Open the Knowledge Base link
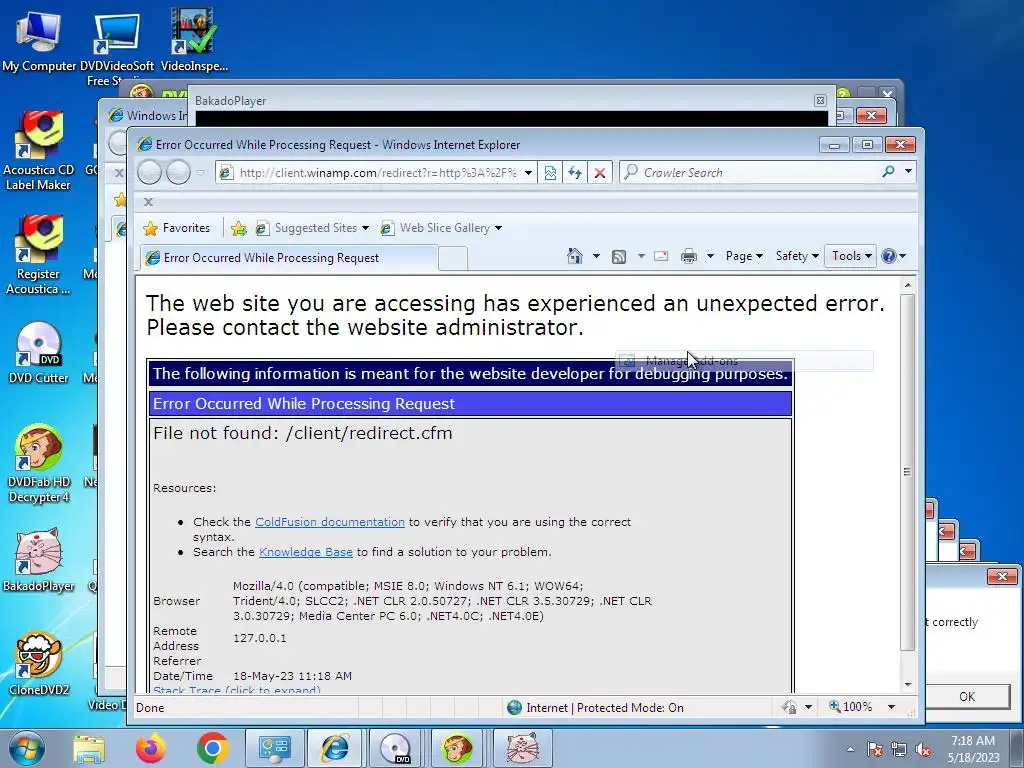1024x768 pixels. [306, 552]
